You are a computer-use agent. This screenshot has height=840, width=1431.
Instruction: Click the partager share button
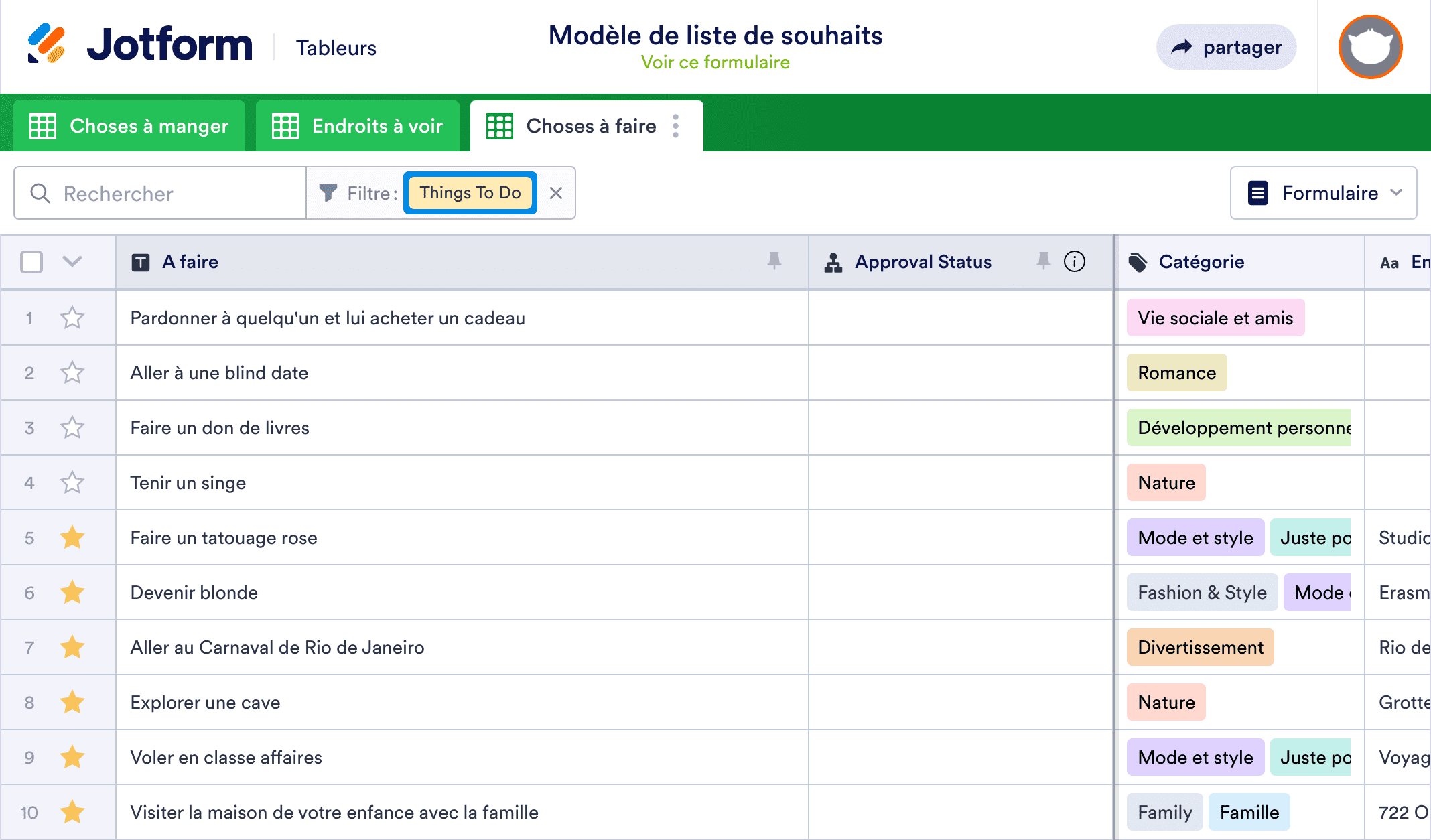pyautogui.click(x=1226, y=47)
